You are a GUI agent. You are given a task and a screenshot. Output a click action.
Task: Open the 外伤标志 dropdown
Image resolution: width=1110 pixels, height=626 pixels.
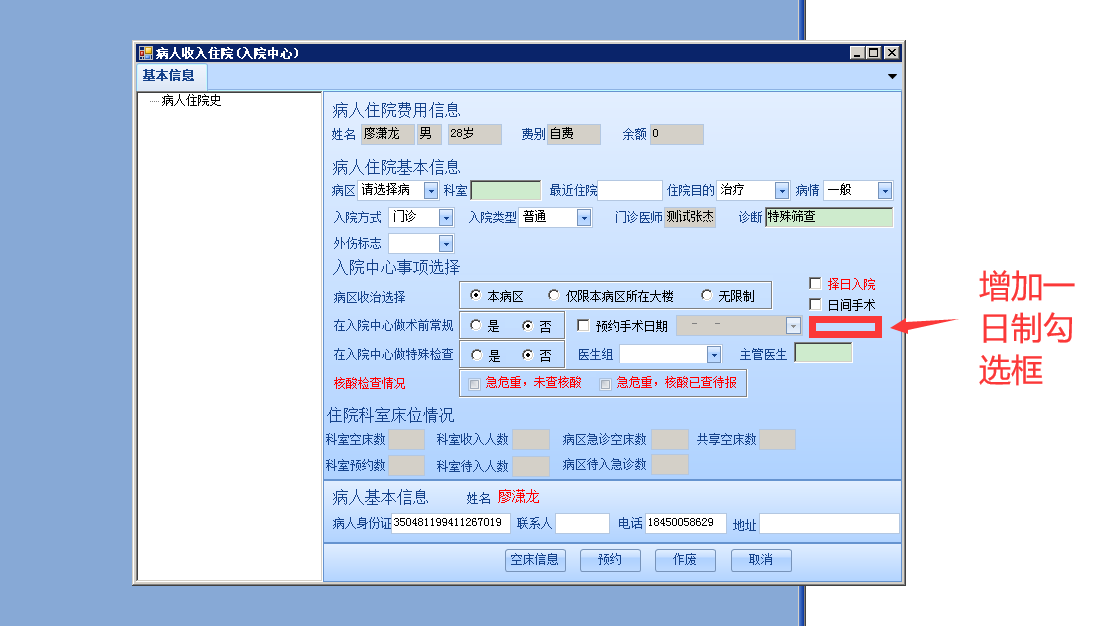(x=445, y=244)
